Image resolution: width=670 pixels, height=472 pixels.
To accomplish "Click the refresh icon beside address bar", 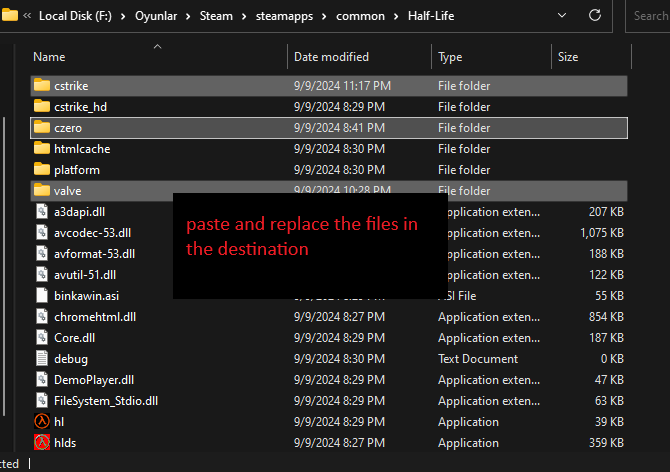I will click(595, 16).
